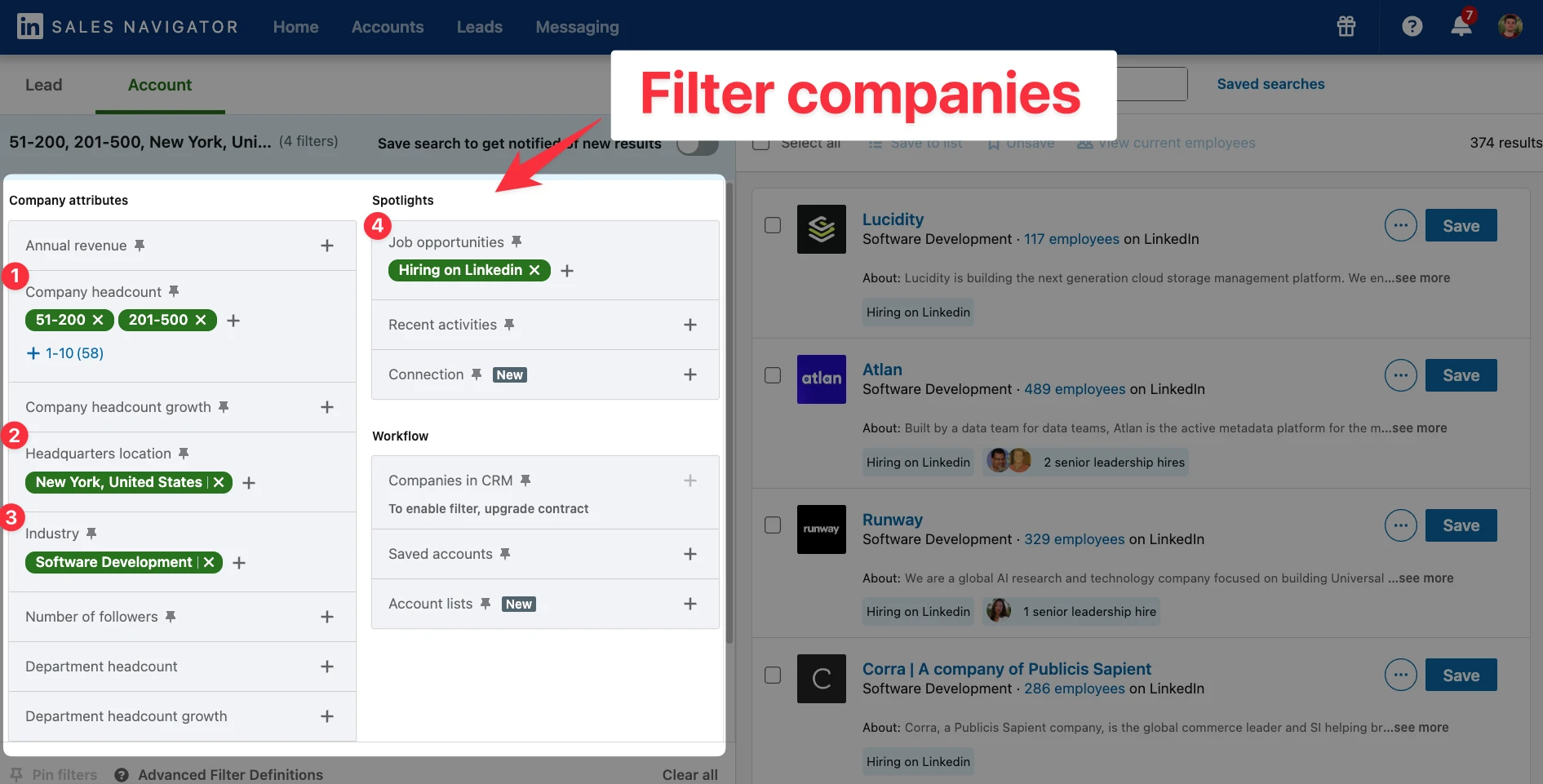Screen dimensions: 1543x784
Task: Clear all filters
Action: point(690,775)
